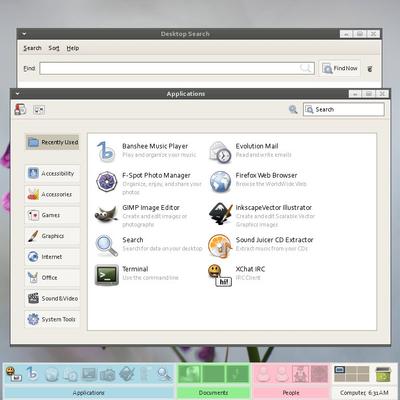This screenshot has width=400, height=400.
Task: Click the workspace switcher in bottom panel
Action: (x=352, y=374)
